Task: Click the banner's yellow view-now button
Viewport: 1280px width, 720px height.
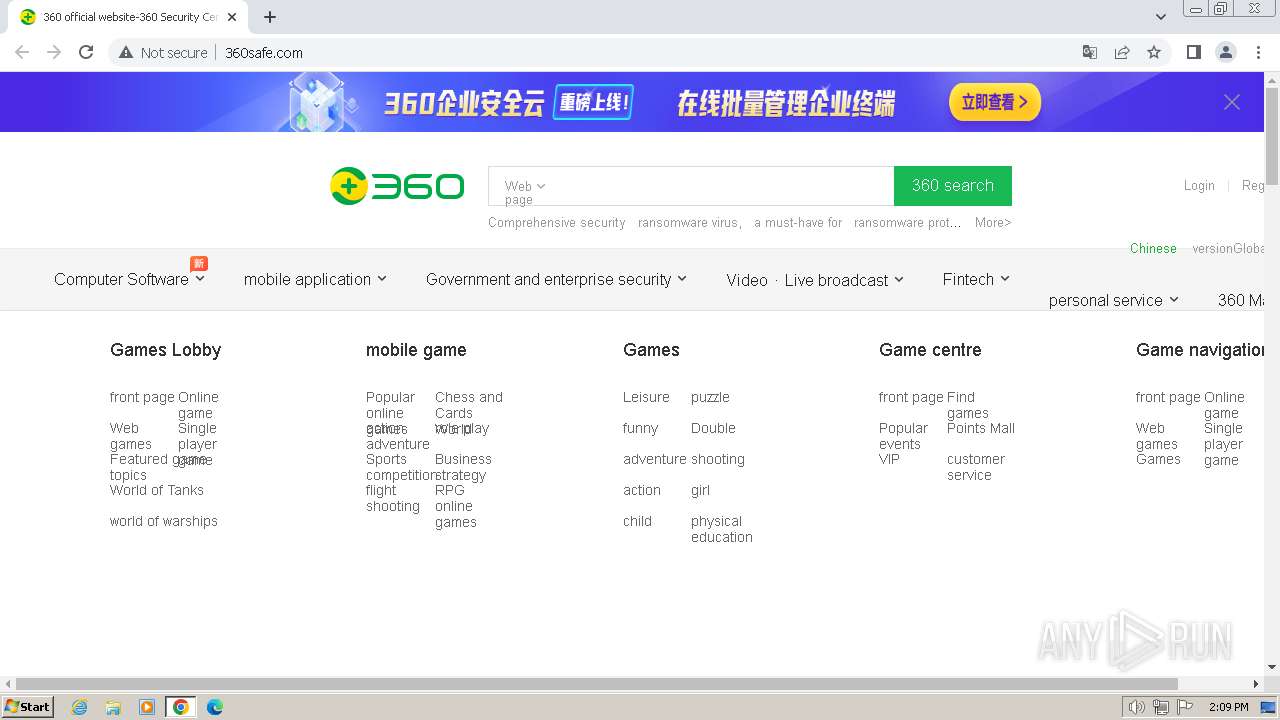Action: (995, 102)
